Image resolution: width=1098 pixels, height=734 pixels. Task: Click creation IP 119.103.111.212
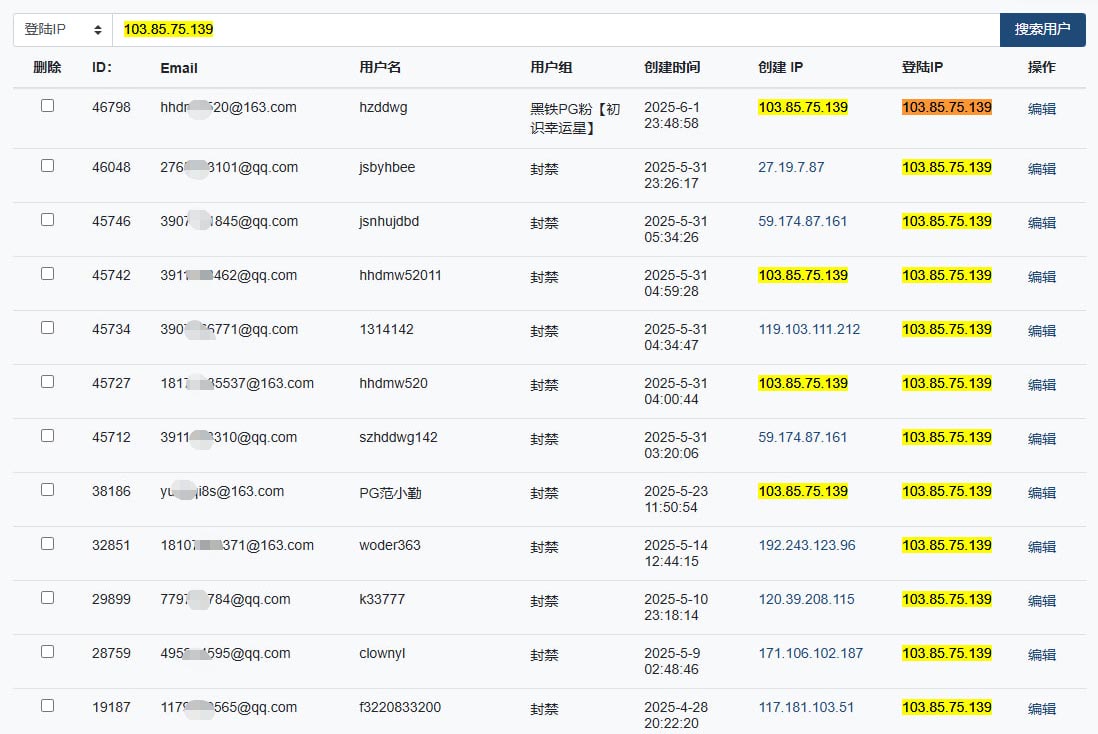click(809, 329)
